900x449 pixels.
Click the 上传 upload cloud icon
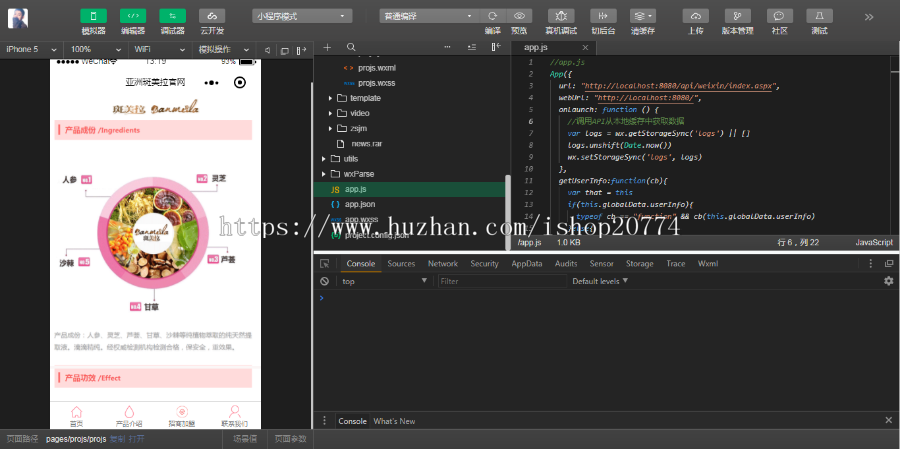click(696, 16)
